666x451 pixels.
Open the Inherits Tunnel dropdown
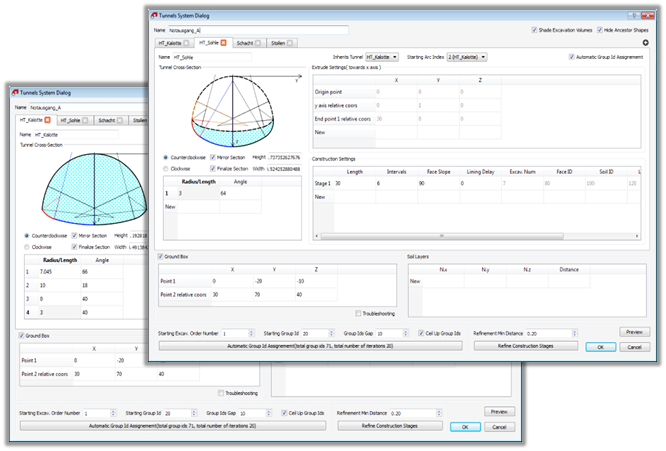382,57
